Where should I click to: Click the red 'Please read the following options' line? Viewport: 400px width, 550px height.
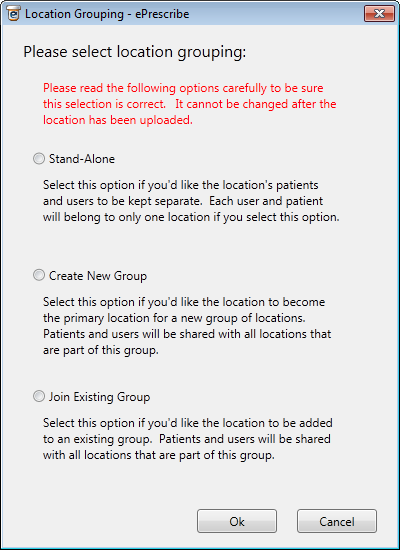pyautogui.click(x=183, y=88)
